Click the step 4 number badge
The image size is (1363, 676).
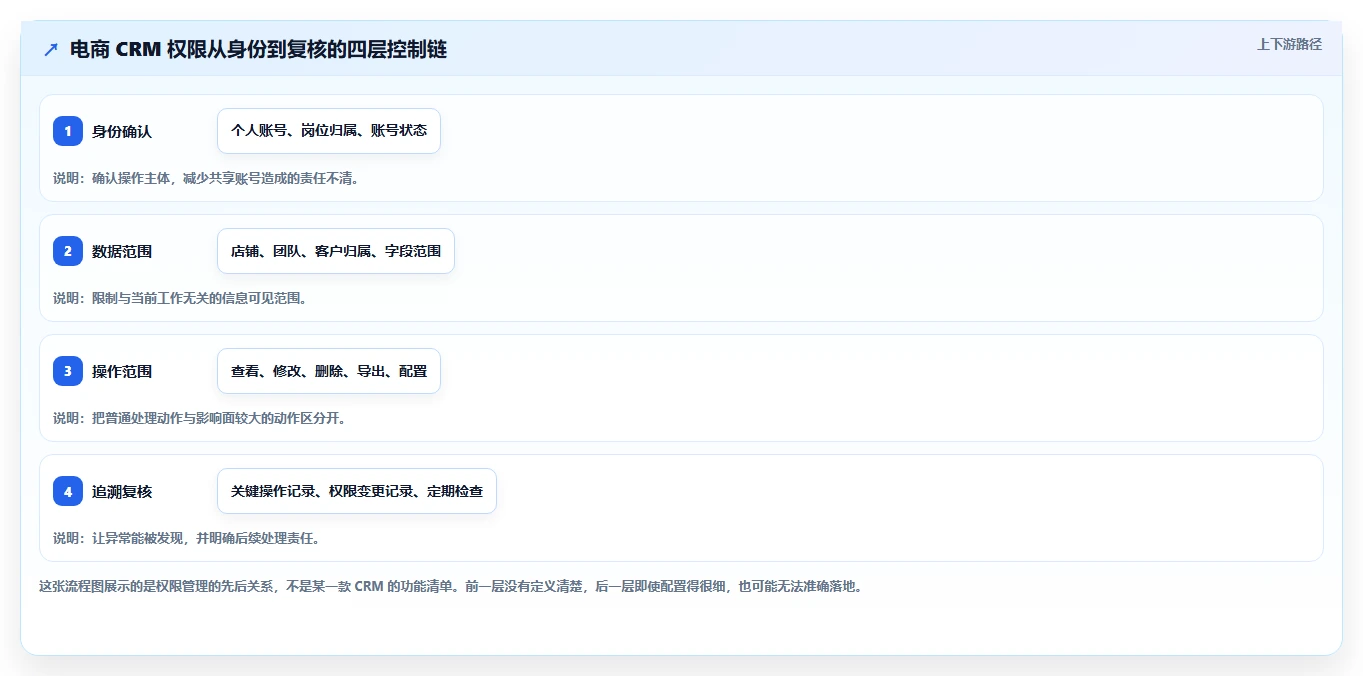68,491
